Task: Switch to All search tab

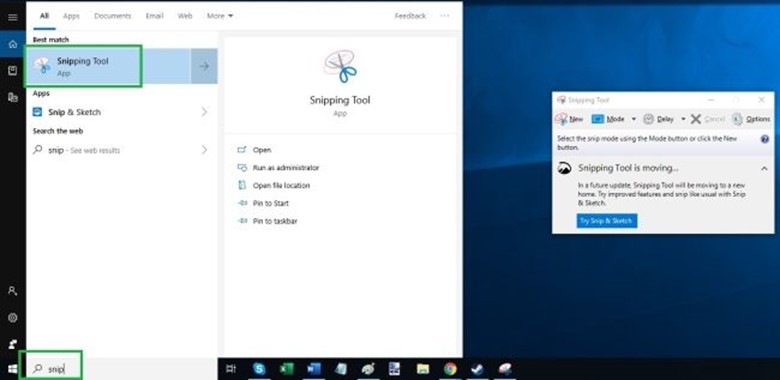Action: click(44, 16)
